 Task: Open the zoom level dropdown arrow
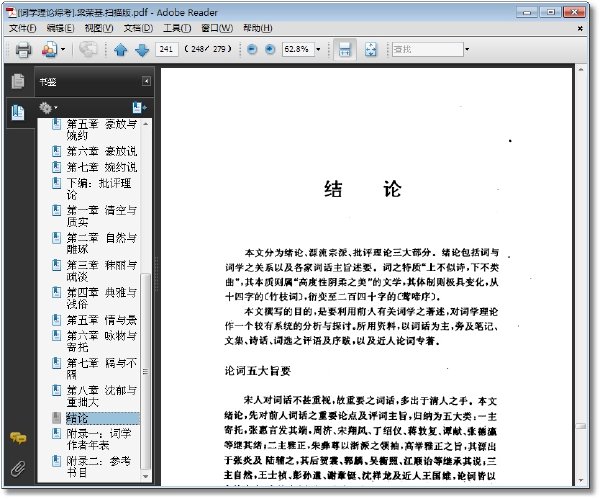pyautogui.click(x=318, y=49)
